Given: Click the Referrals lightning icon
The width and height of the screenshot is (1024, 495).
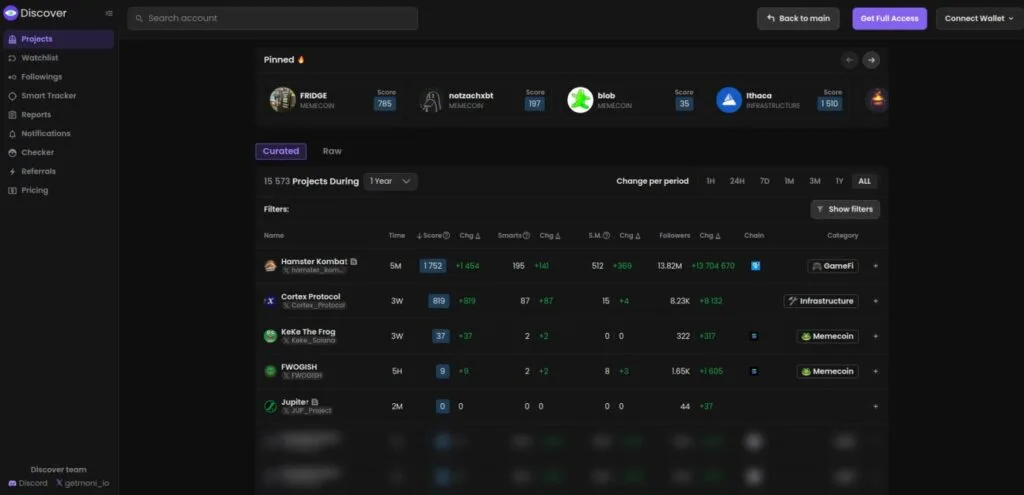Looking at the screenshot, I should click(x=12, y=172).
